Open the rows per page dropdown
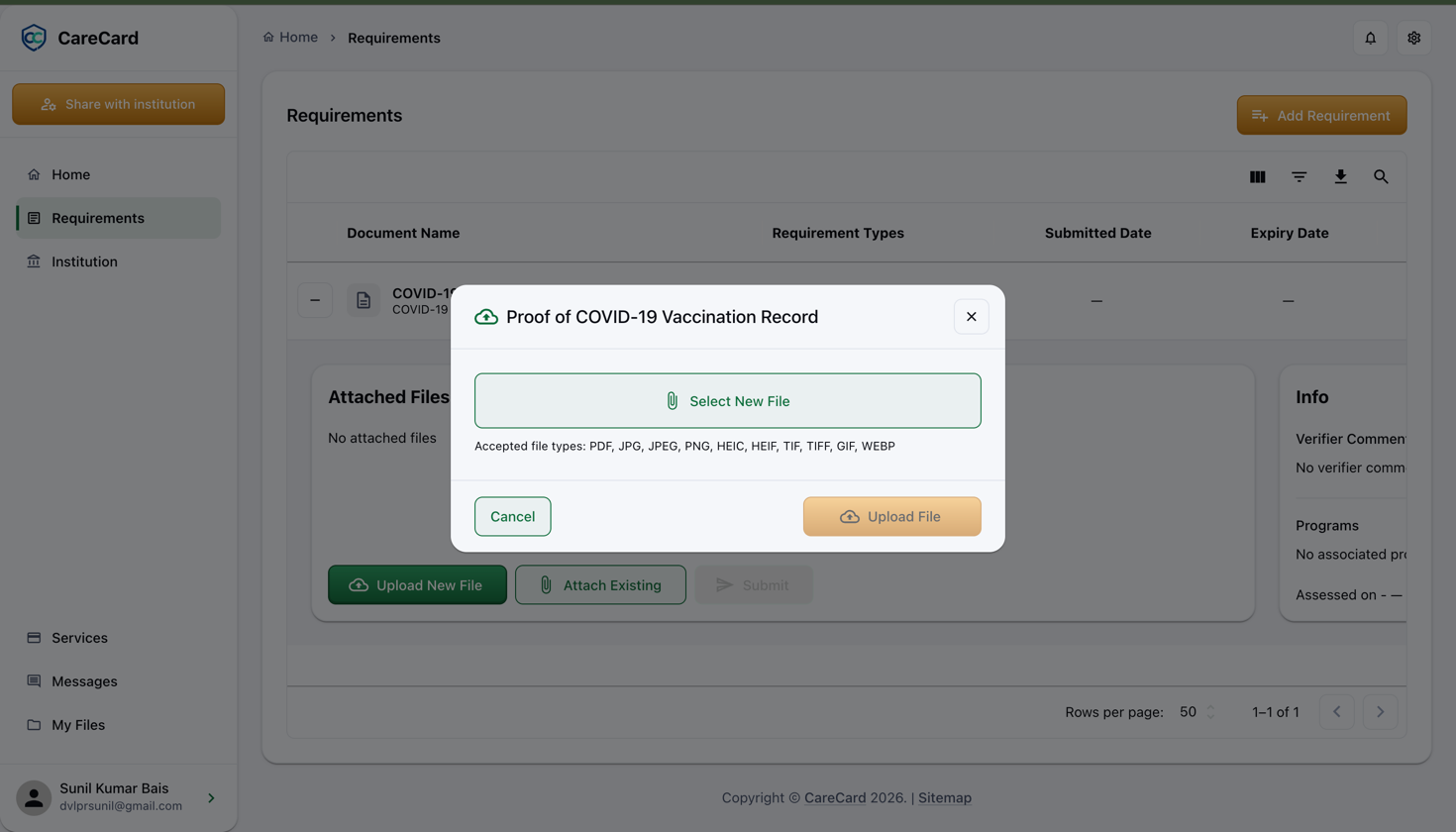The image size is (1456, 832). [x=1196, y=712]
